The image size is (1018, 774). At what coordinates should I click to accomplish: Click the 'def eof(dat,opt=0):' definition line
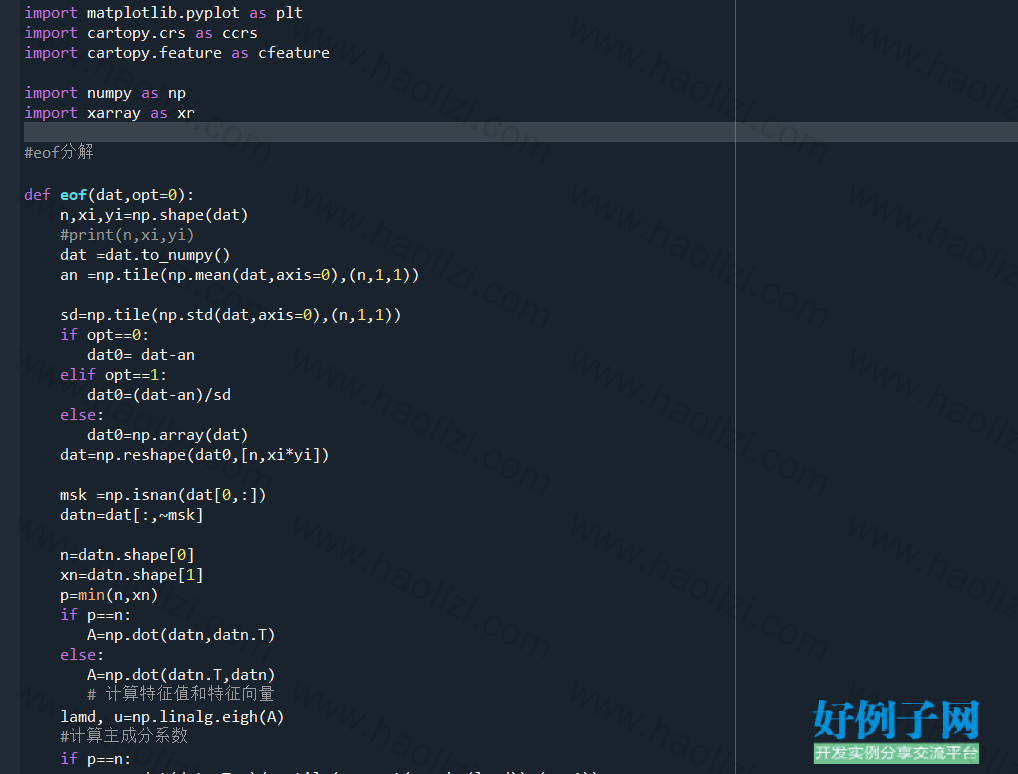(109, 195)
